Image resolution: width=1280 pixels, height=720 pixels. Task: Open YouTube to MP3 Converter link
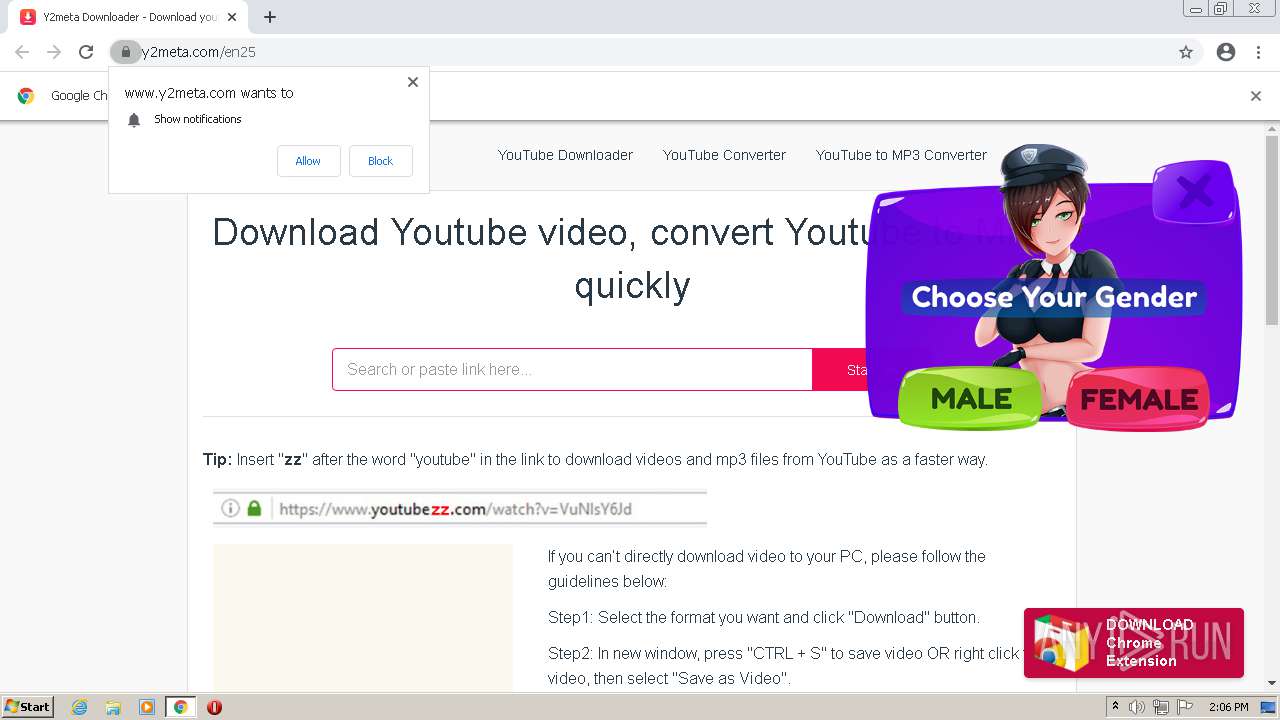point(901,155)
